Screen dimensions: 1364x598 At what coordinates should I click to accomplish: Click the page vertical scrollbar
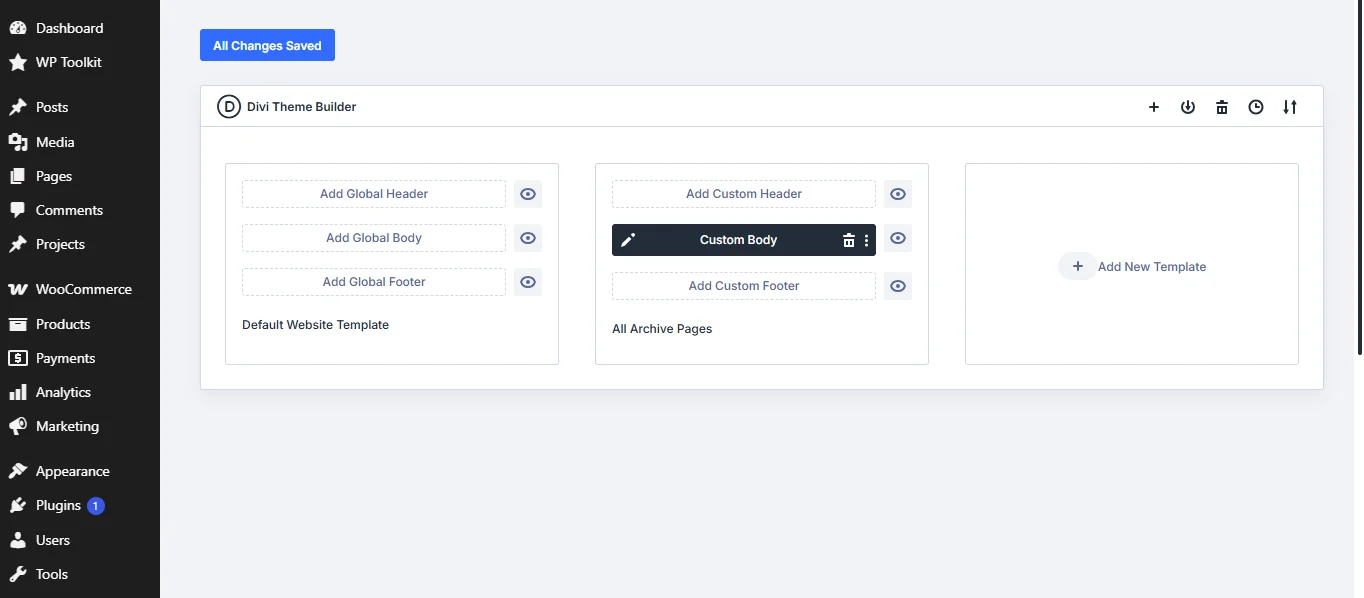[x=1359, y=178]
